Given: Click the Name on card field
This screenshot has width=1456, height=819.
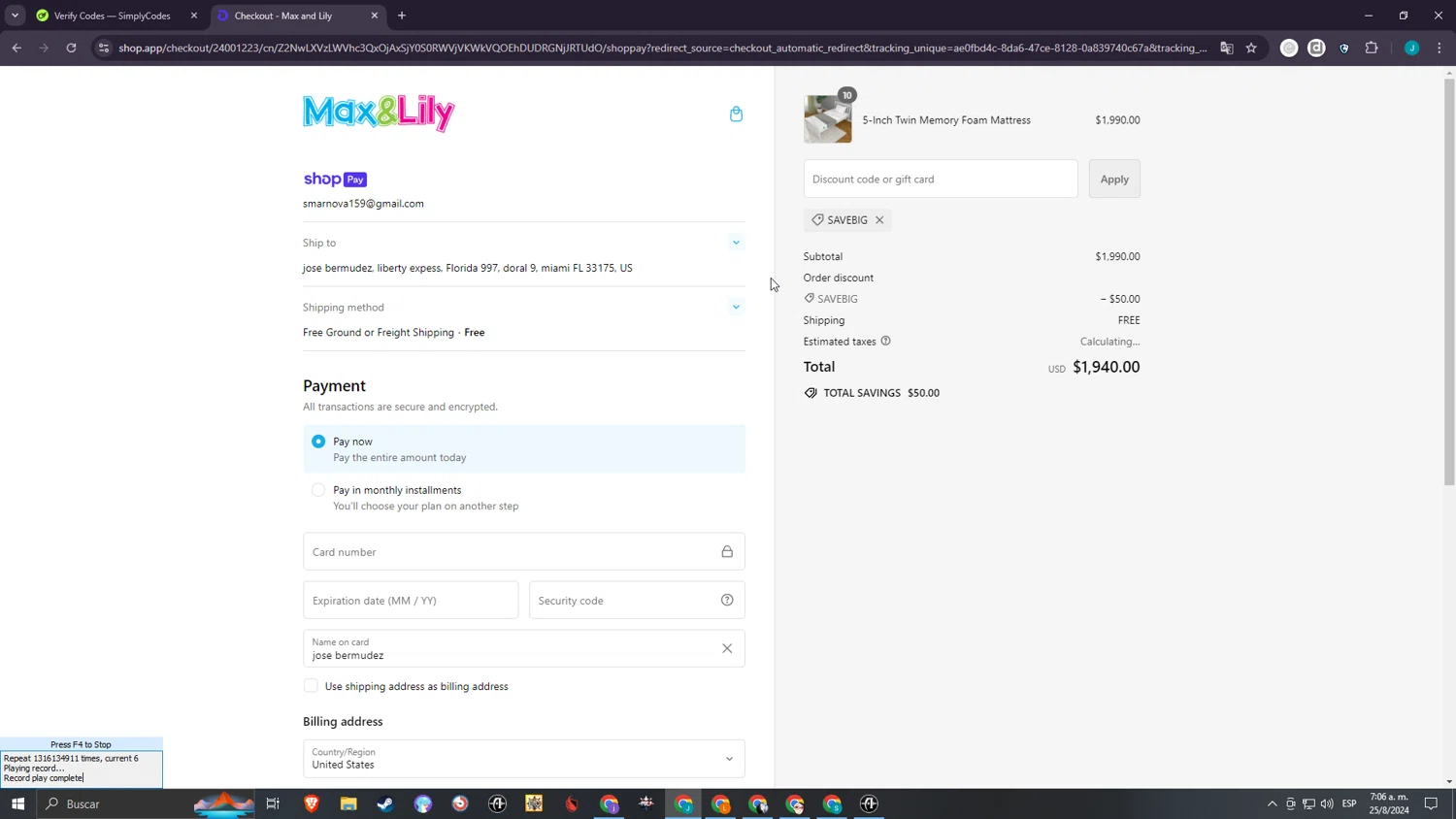Looking at the screenshot, I should click(524, 649).
